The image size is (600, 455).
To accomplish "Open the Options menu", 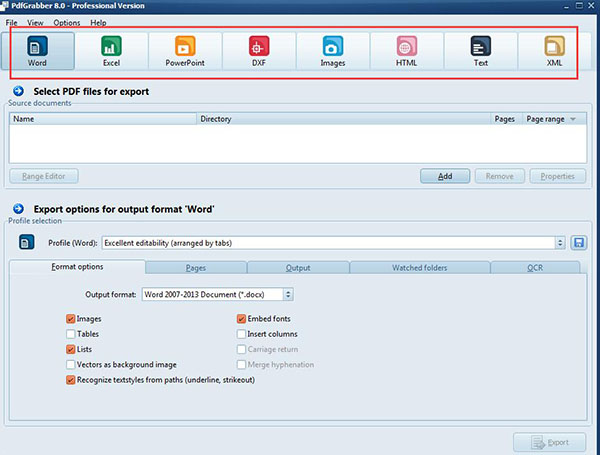I will coord(67,23).
